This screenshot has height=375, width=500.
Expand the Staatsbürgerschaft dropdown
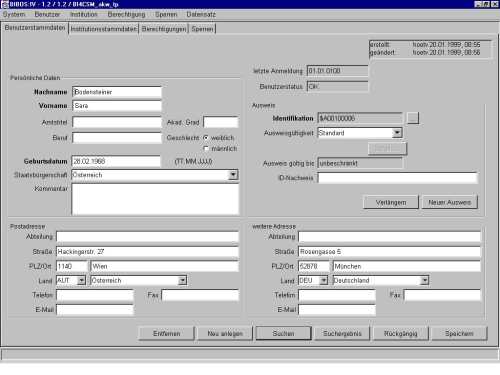point(233,175)
